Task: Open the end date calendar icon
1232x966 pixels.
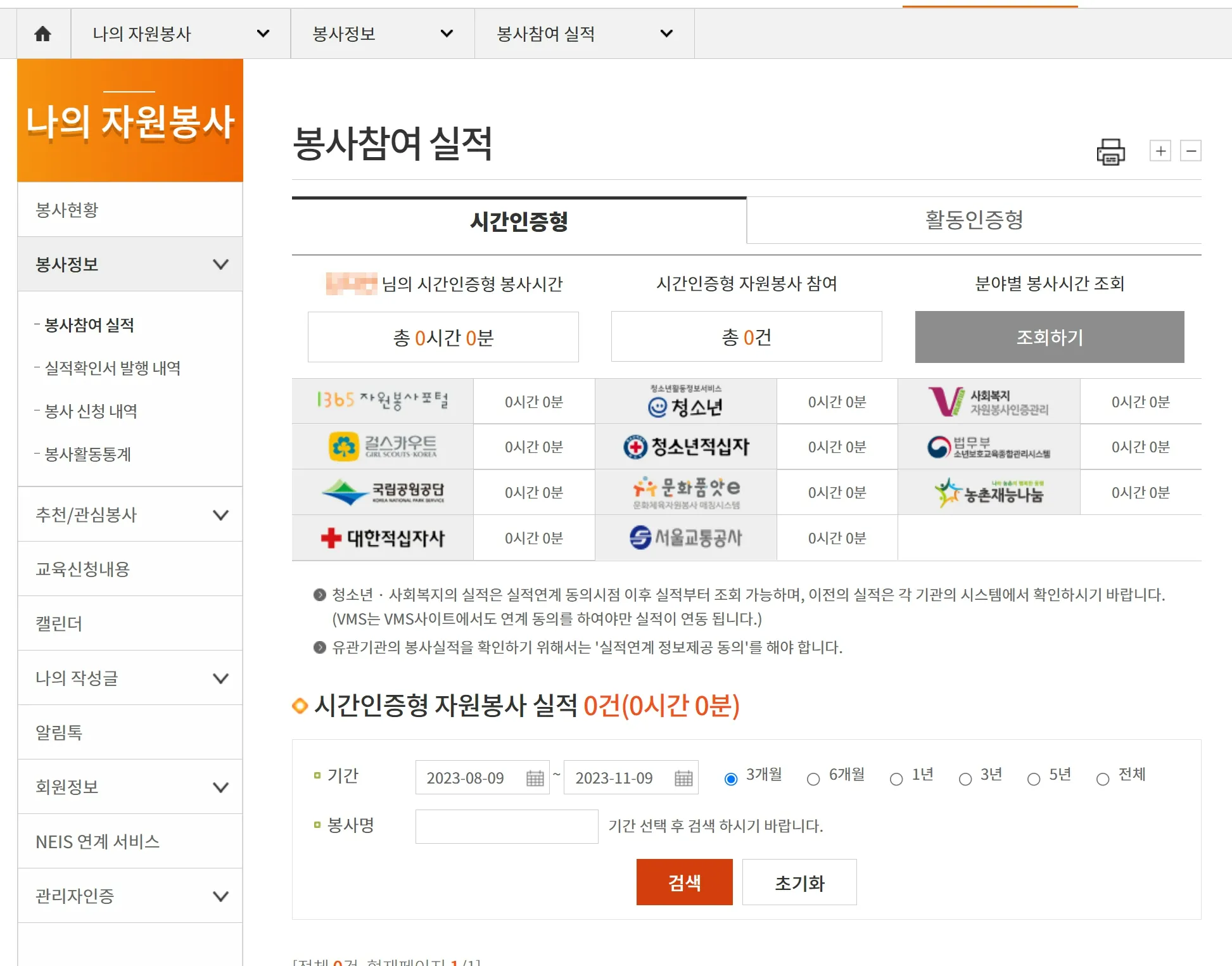Action: (x=683, y=778)
